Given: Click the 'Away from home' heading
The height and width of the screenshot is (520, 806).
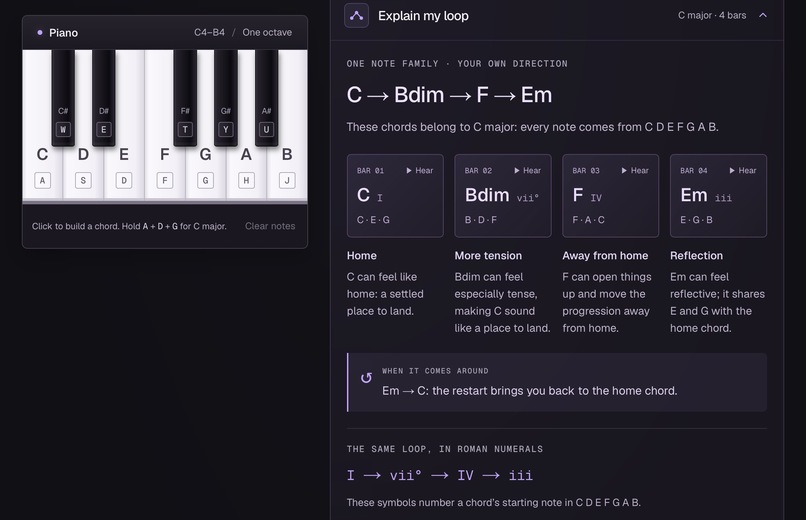Looking at the screenshot, I should click(605, 256).
